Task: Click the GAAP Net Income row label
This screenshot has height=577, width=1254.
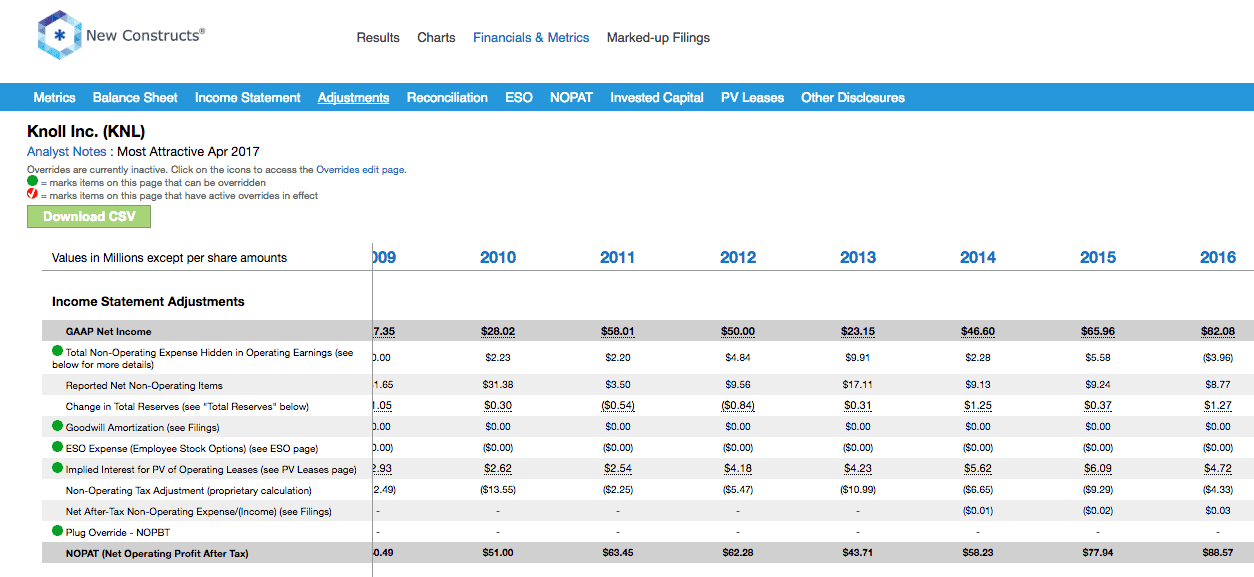Action: (109, 331)
